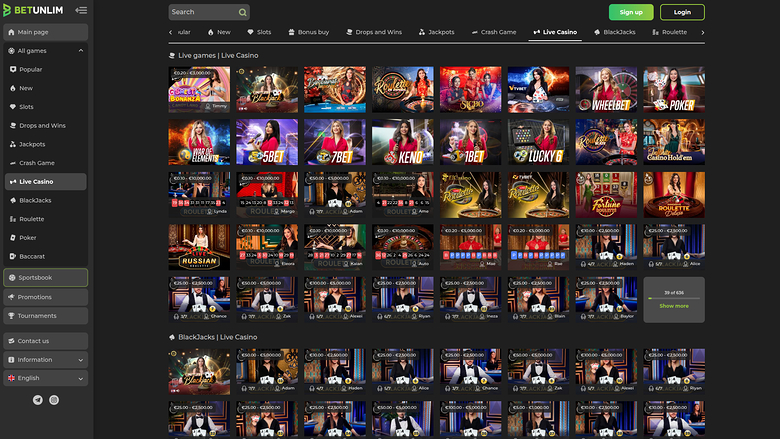Screen dimensions: 780x439
Task: Go to the Drops and Wins tab
Action: click(x=375, y=32)
